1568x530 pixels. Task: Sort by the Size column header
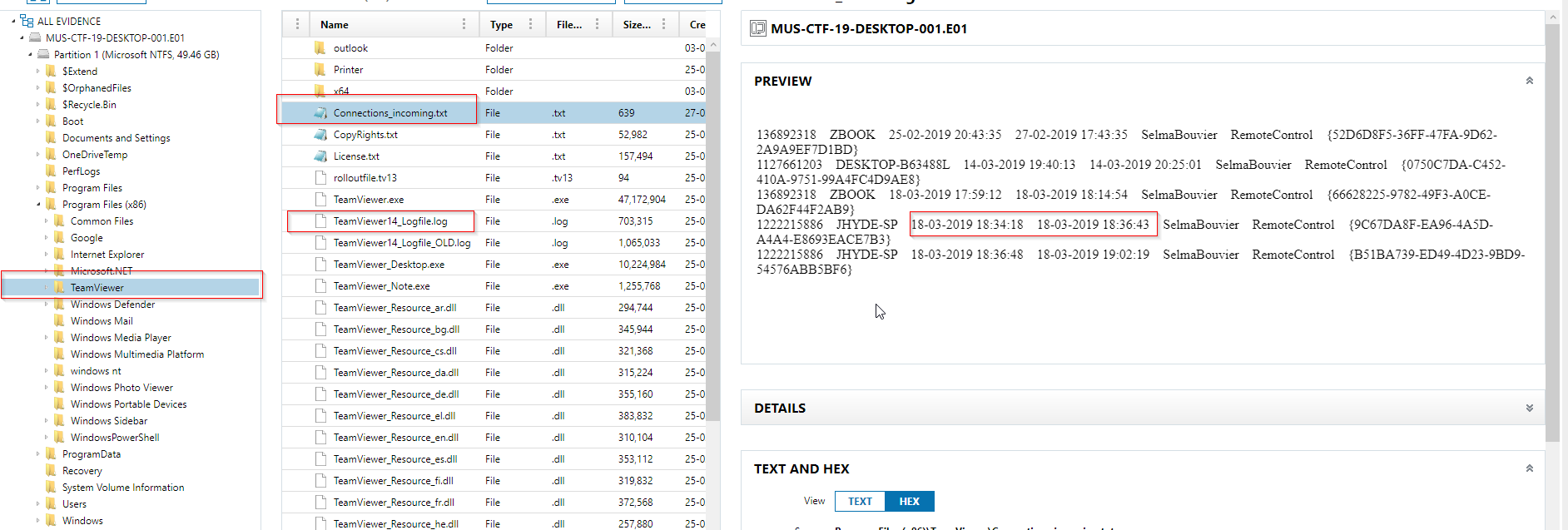pyautogui.click(x=637, y=24)
